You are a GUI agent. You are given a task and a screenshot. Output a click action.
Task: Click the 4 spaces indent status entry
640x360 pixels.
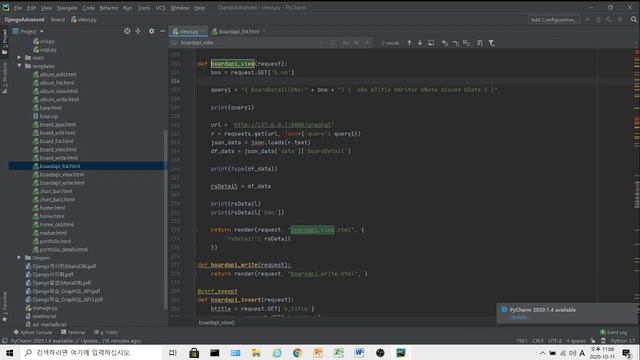[576, 340]
